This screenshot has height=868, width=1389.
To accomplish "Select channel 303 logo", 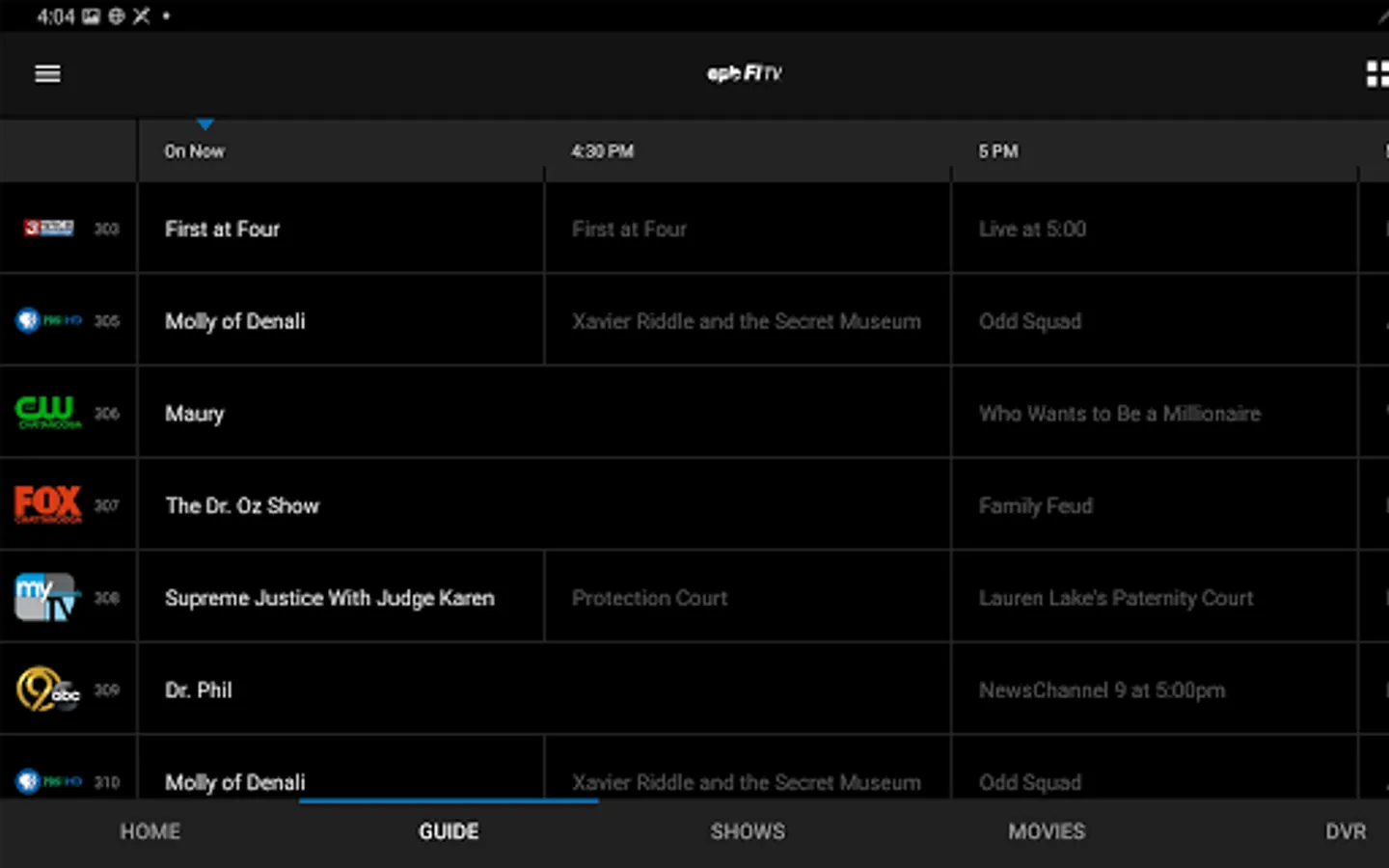I will coord(48,229).
